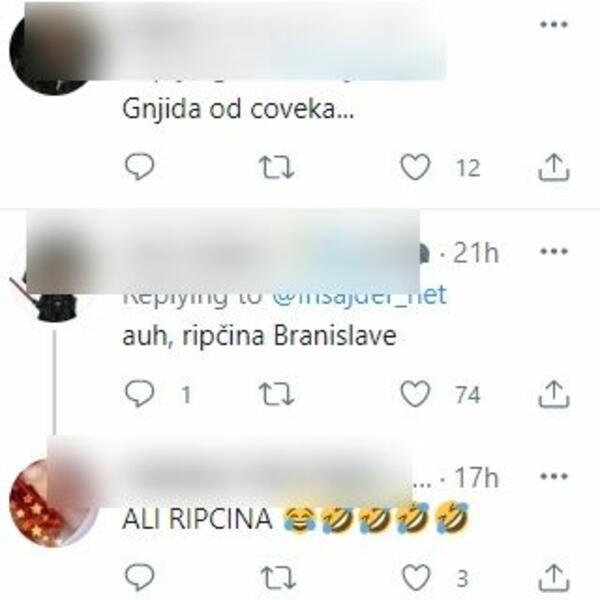
Task: Open the 17h timestamp link
Action: (x=477, y=478)
